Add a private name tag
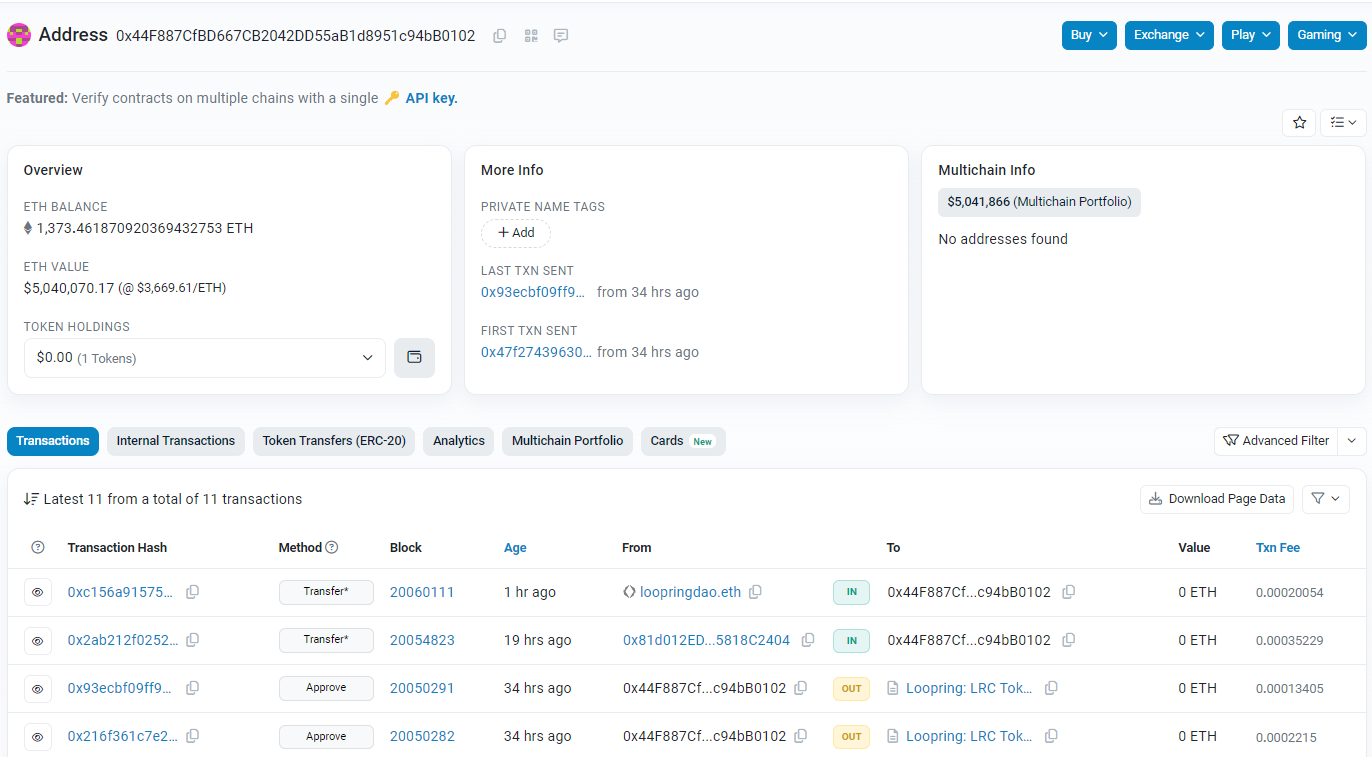The width and height of the screenshot is (1372, 757). click(x=516, y=233)
